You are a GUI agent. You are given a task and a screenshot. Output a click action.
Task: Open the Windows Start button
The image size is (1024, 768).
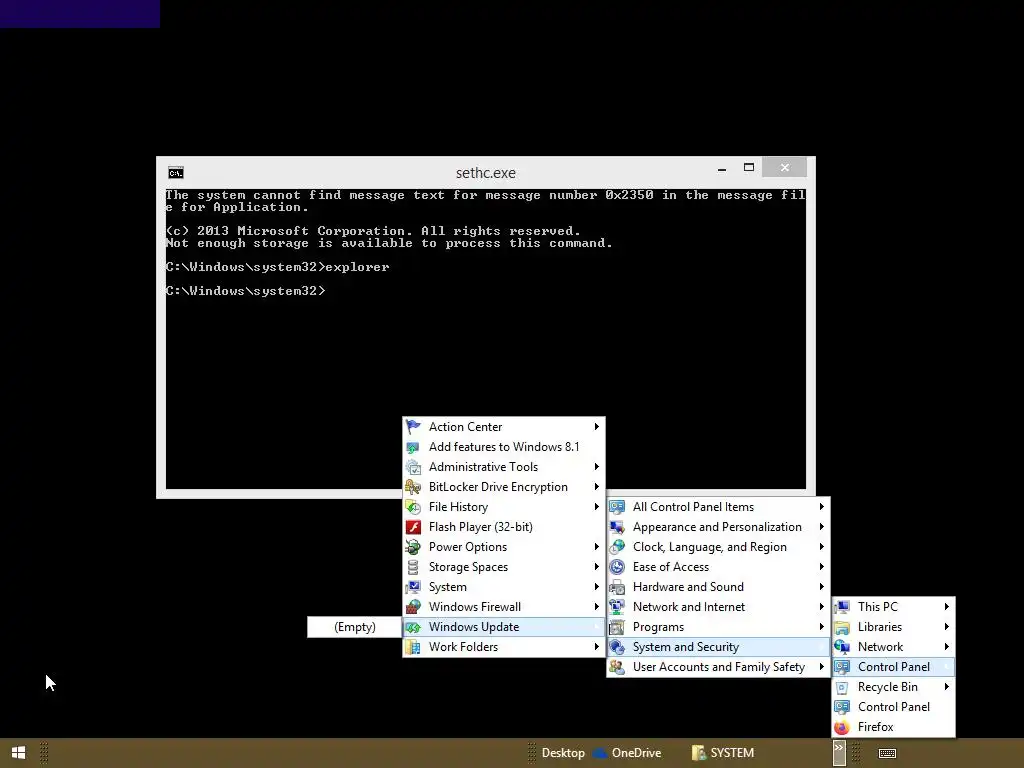coord(18,753)
